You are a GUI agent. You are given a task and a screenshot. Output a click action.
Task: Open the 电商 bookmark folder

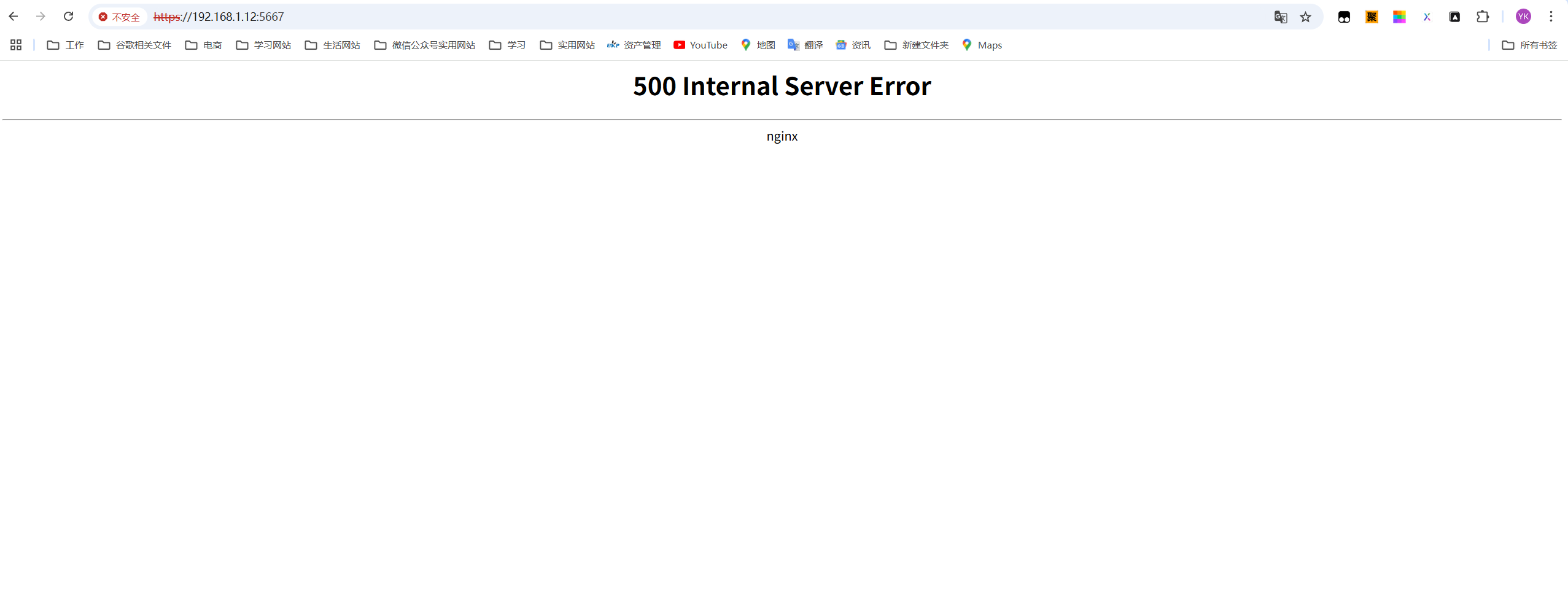203,45
